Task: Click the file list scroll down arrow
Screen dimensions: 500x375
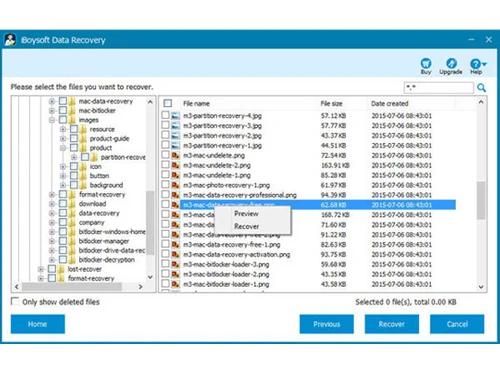Action: tap(481, 286)
